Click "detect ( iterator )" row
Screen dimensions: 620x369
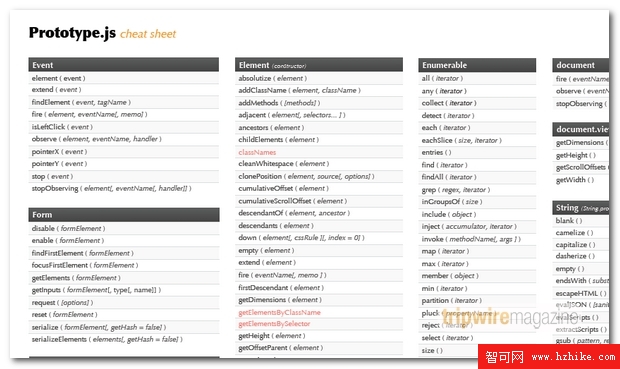point(477,116)
